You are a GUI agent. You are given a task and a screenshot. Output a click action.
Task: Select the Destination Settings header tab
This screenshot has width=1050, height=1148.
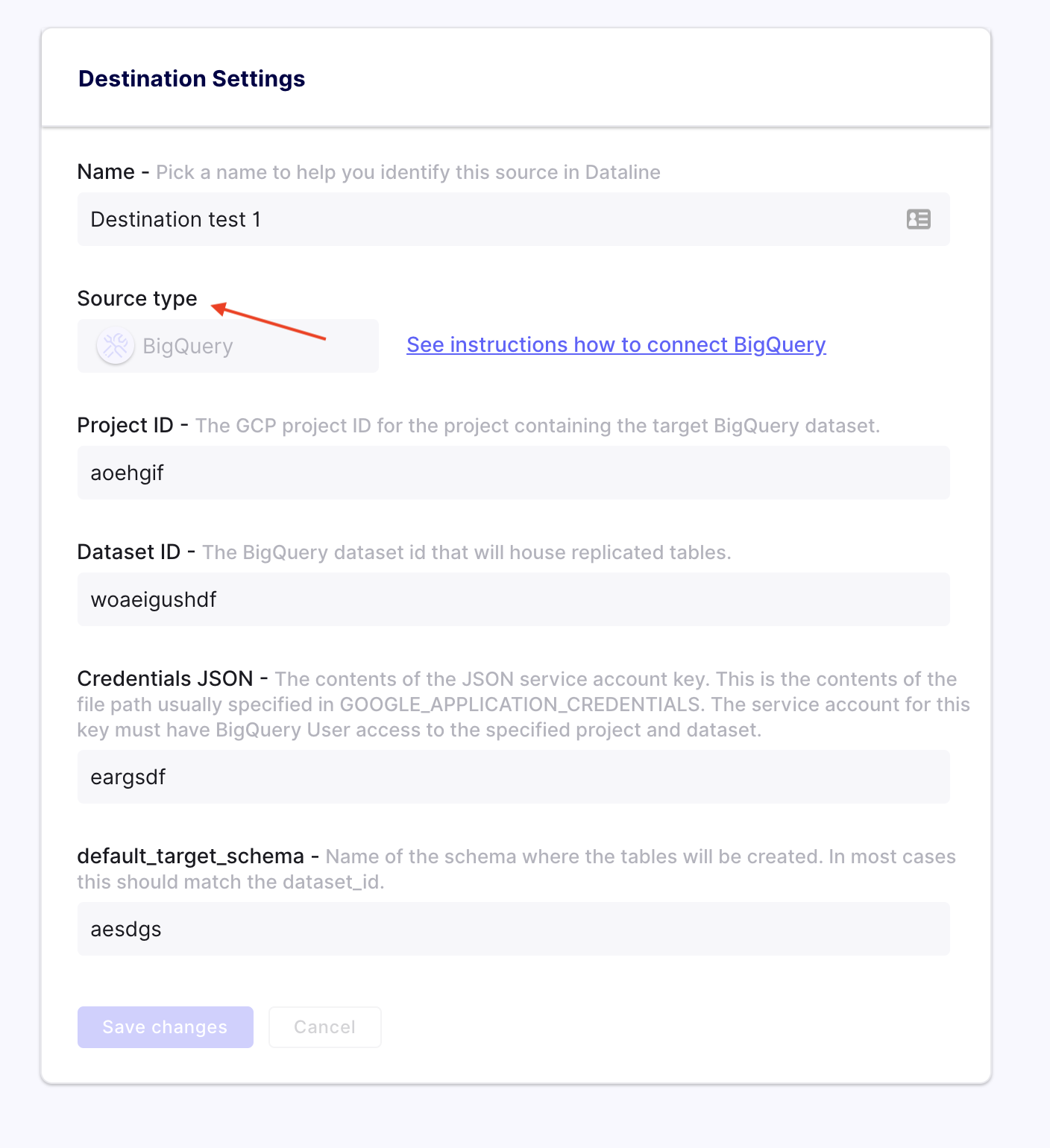tap(191, 78)
